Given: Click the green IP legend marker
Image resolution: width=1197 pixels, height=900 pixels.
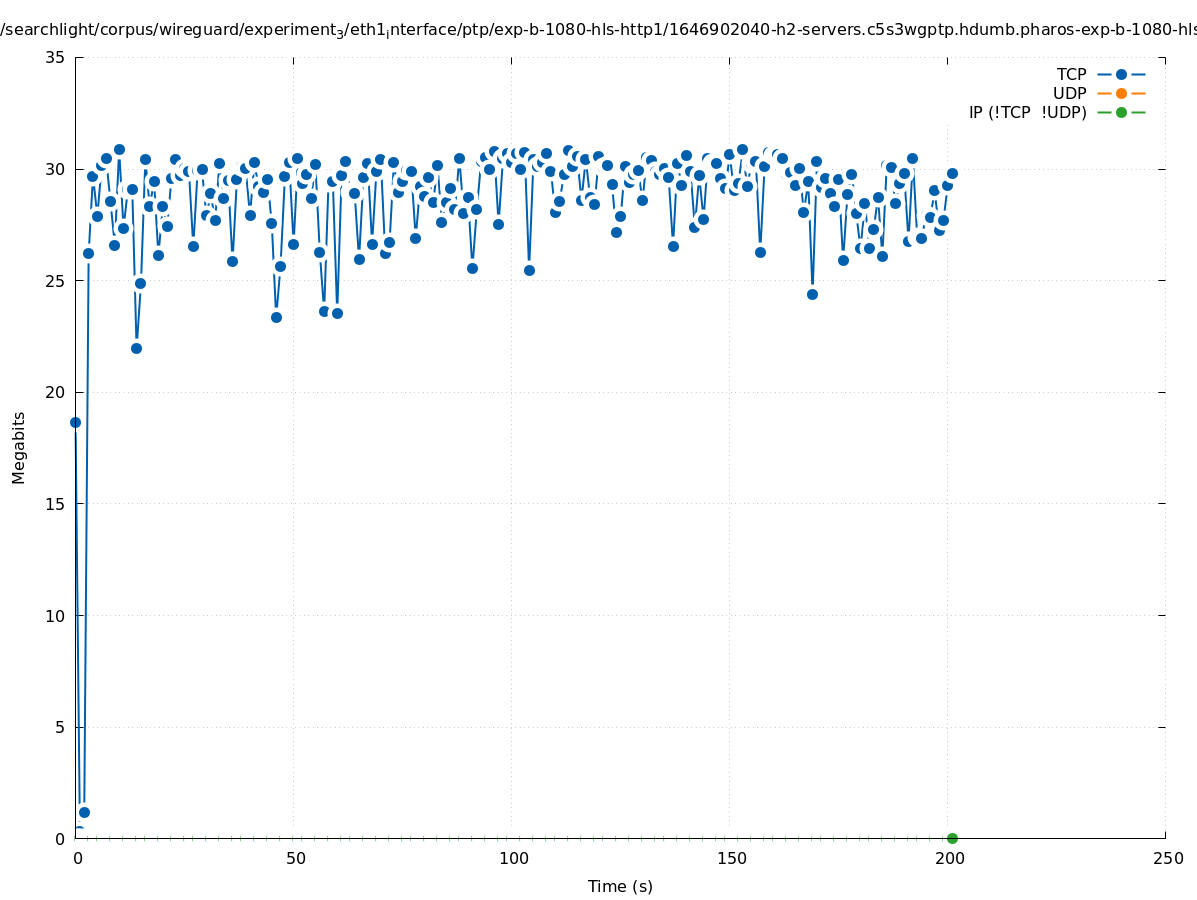Looking at the screenshot, I should [x=1121, y=112].
